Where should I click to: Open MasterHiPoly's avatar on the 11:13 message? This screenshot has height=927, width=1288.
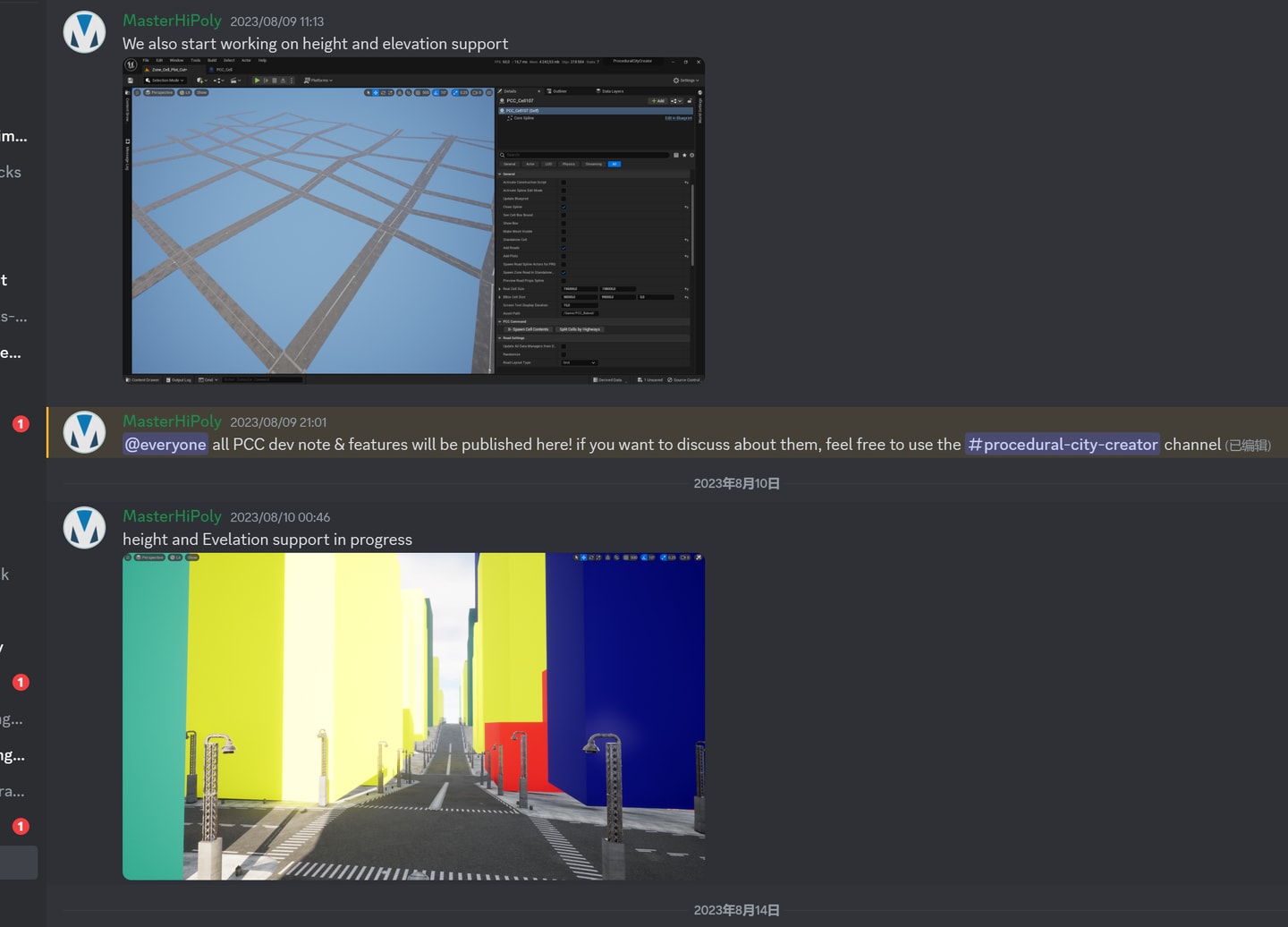click(85, 32)
